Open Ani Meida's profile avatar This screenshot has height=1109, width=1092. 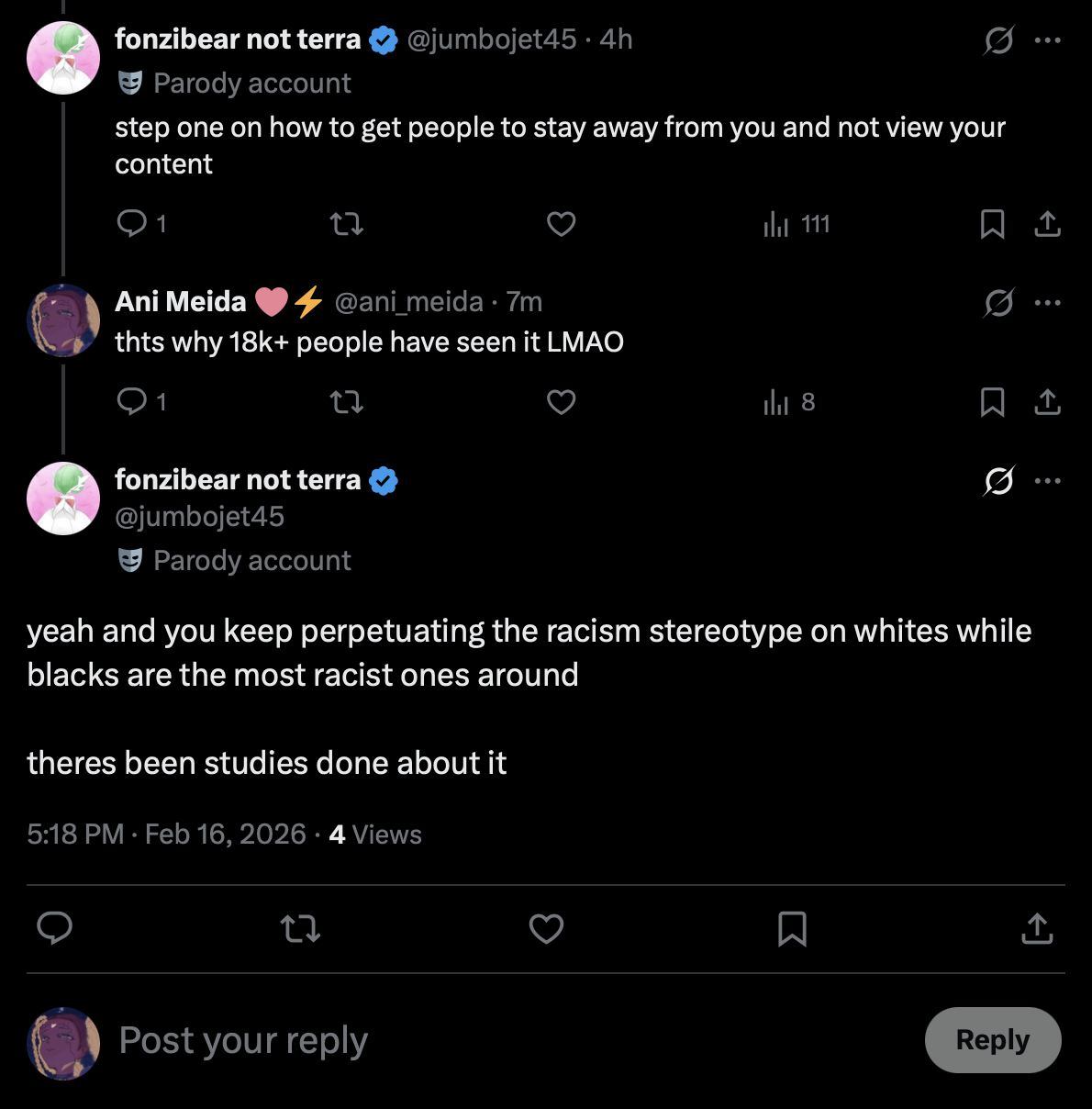click(x=63, y=320)
